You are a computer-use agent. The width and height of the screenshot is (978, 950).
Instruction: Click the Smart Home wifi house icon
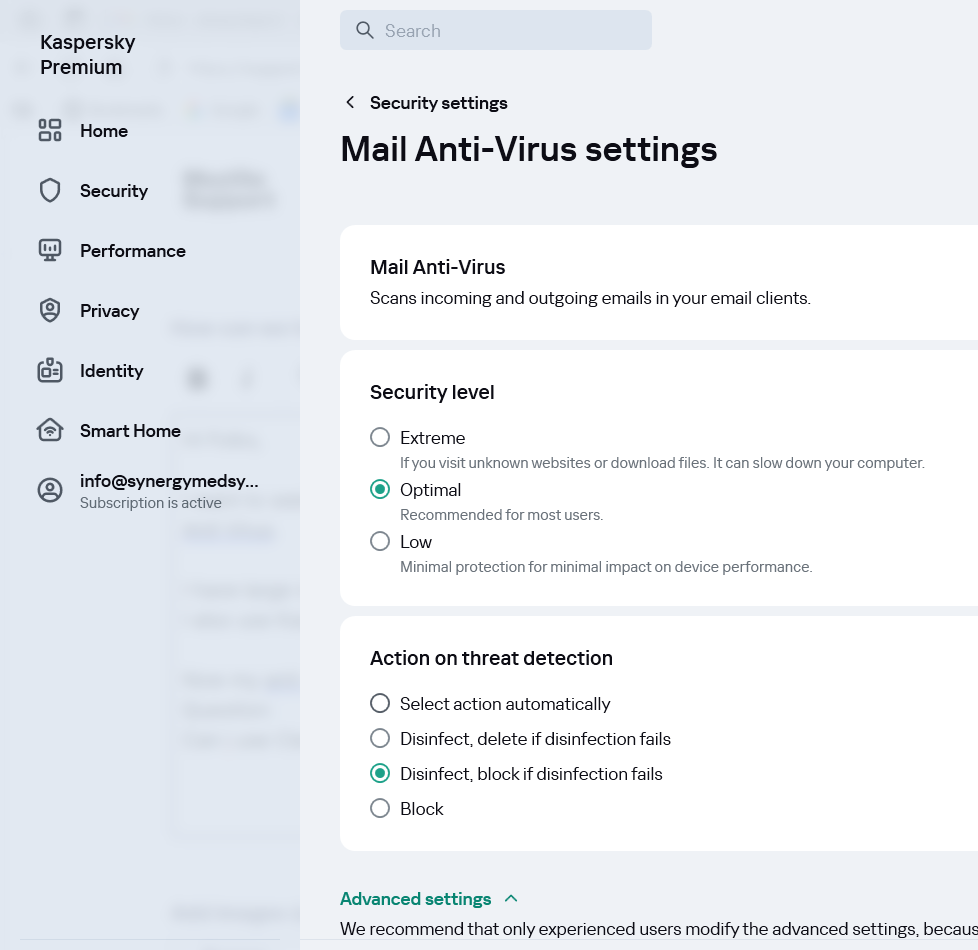point(50,431)
